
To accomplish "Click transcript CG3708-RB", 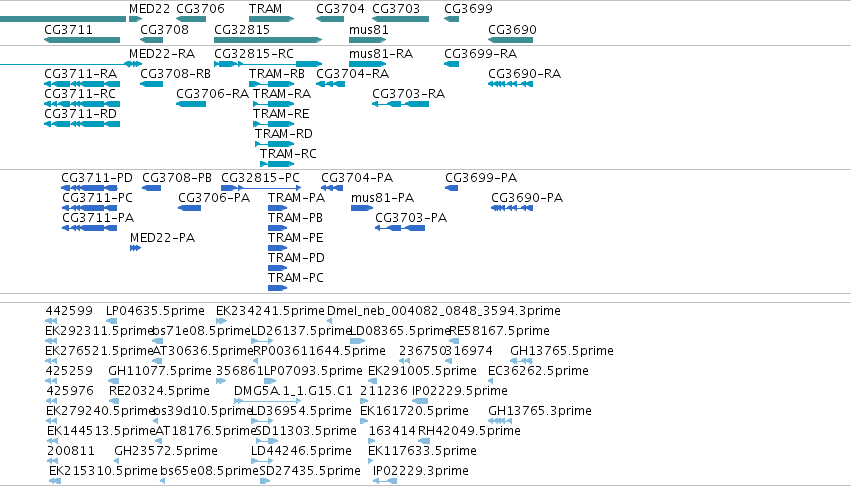I will 175,74.
